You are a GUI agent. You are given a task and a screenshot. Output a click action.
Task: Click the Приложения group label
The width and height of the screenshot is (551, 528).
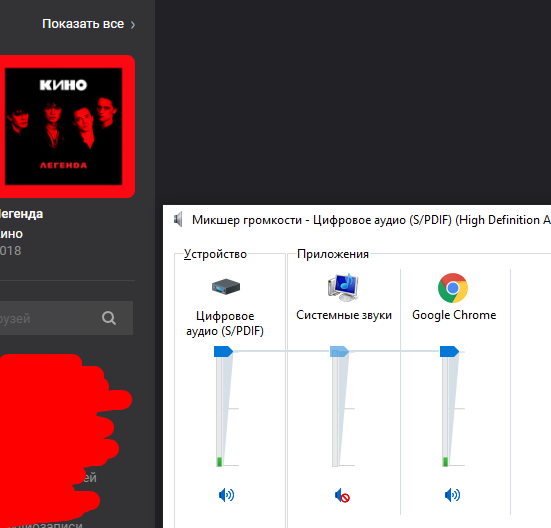333,254
